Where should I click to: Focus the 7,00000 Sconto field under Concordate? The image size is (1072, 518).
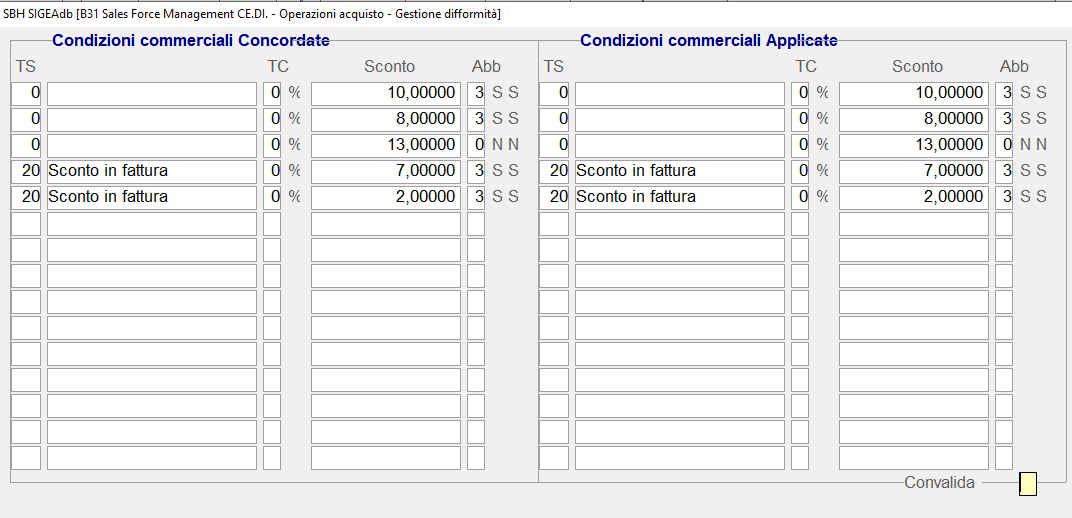tap(386, 171)
